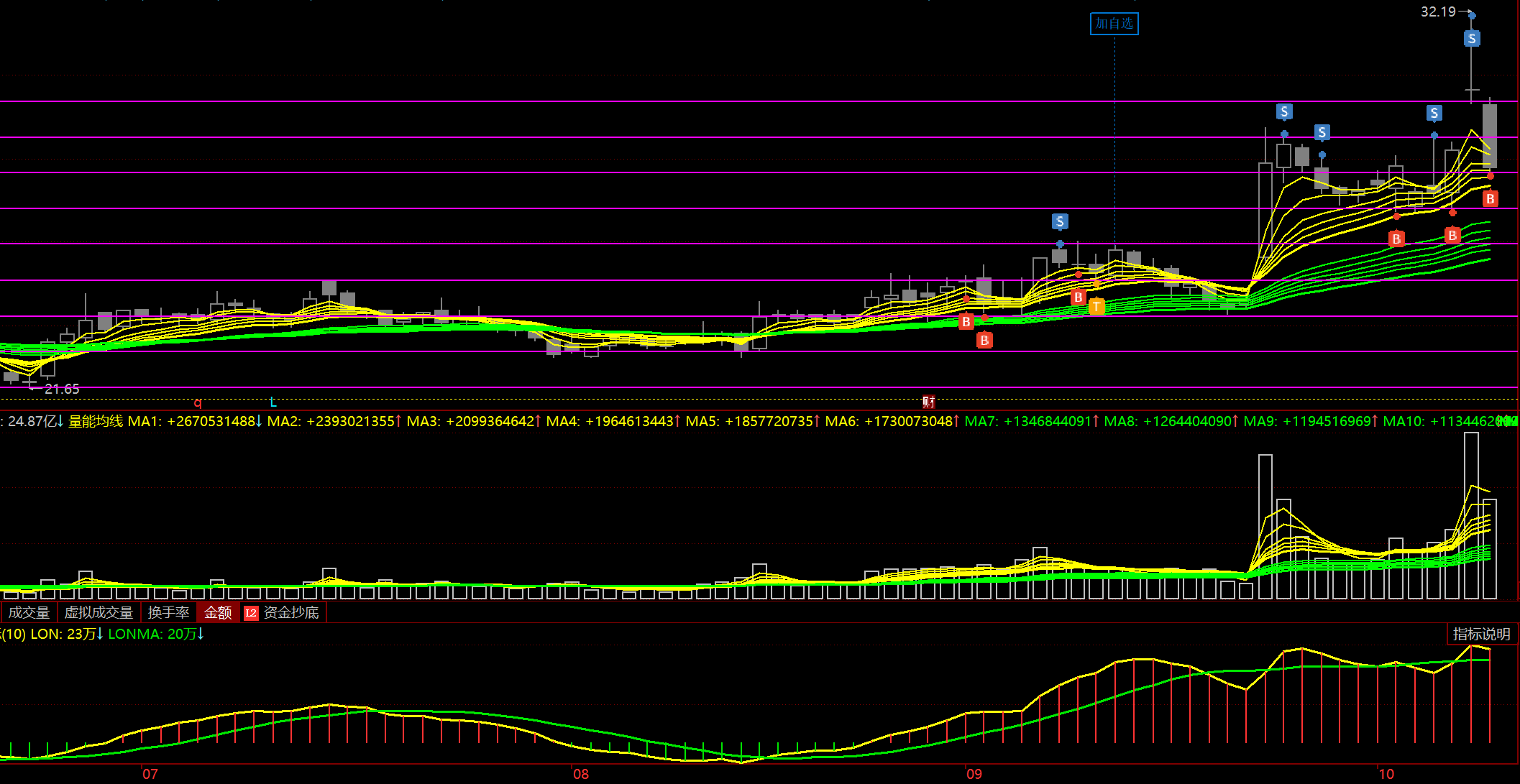This screenshot has width=1520, height=784.
Task: Click the red L2 badge icon
Action: point(251,613)
